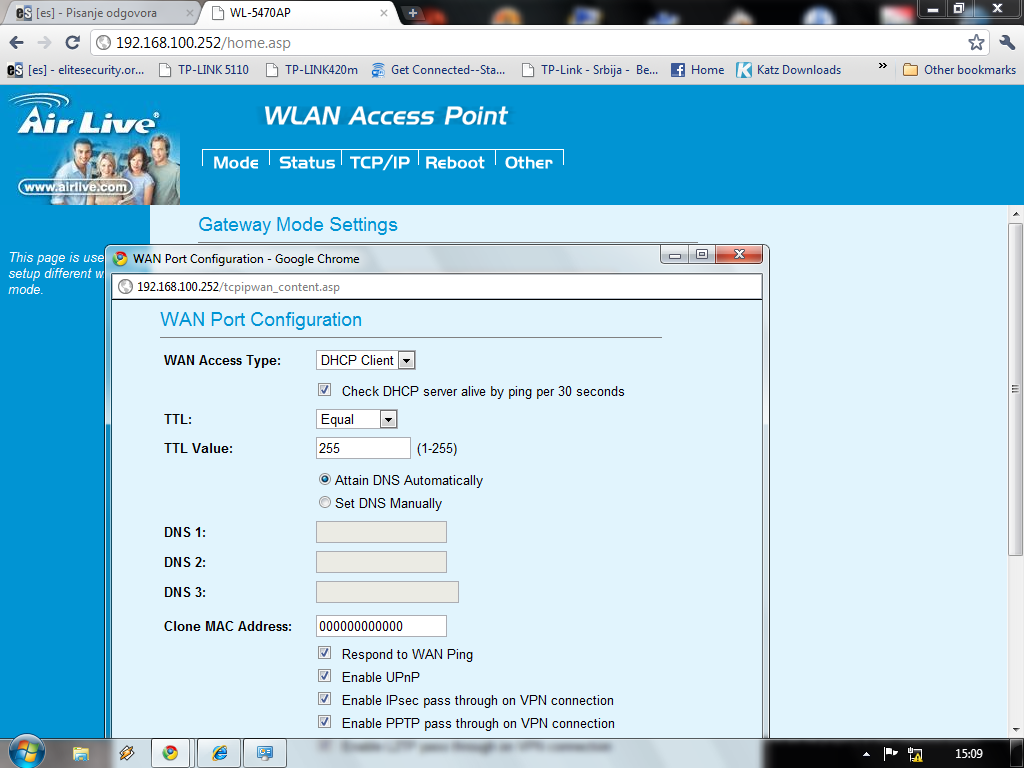This screenshot has height=768, width=1024.
Task: Click the globe icon in the popup address bar
Action: point(125,287)
